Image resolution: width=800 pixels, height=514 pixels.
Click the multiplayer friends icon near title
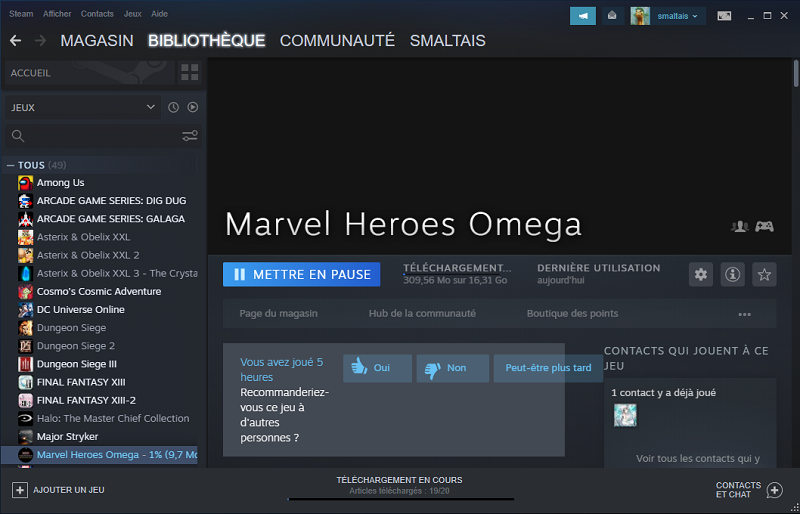pos(740,226)
